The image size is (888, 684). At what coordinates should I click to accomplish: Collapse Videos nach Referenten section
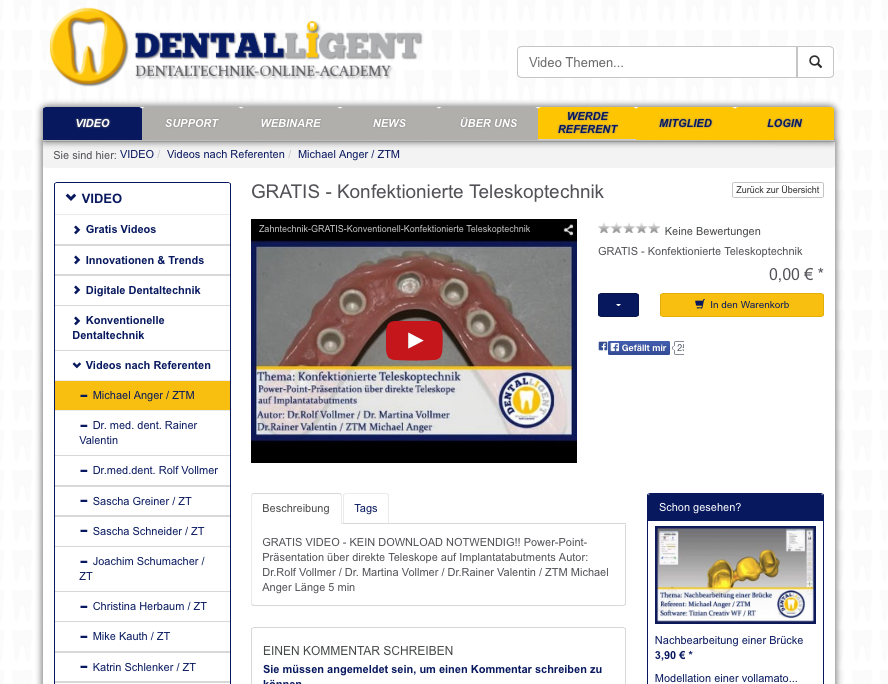point(142,365)
